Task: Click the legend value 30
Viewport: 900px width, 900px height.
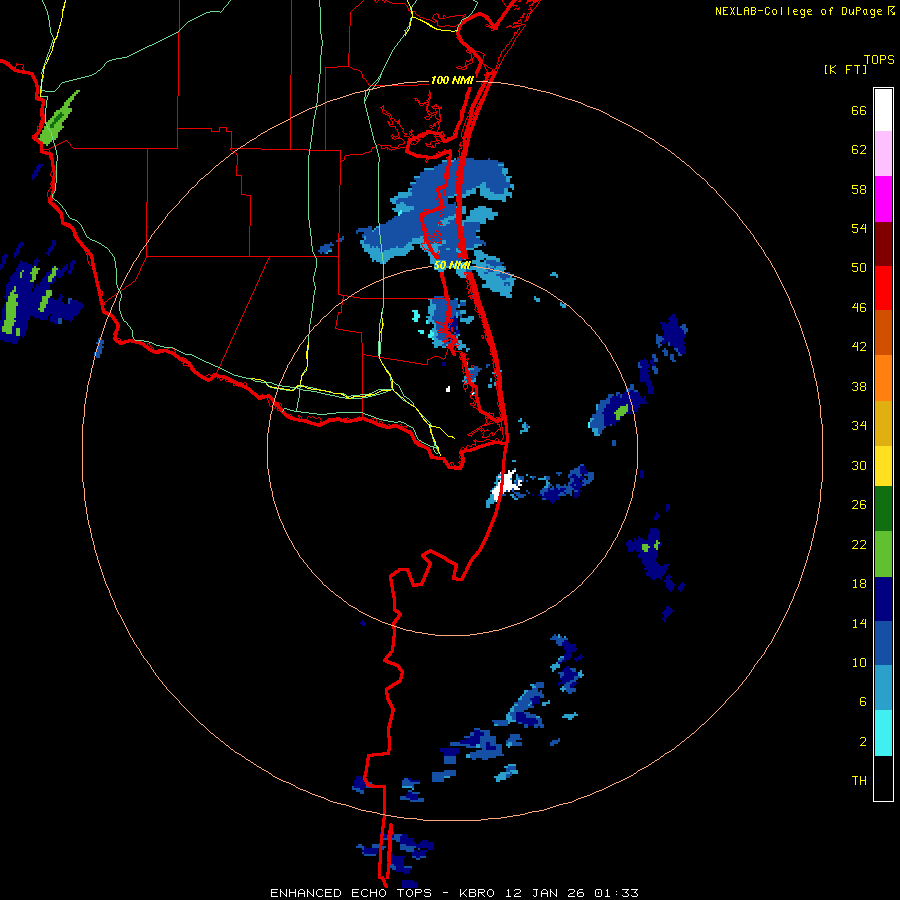Action: click(x=859, y=465)
